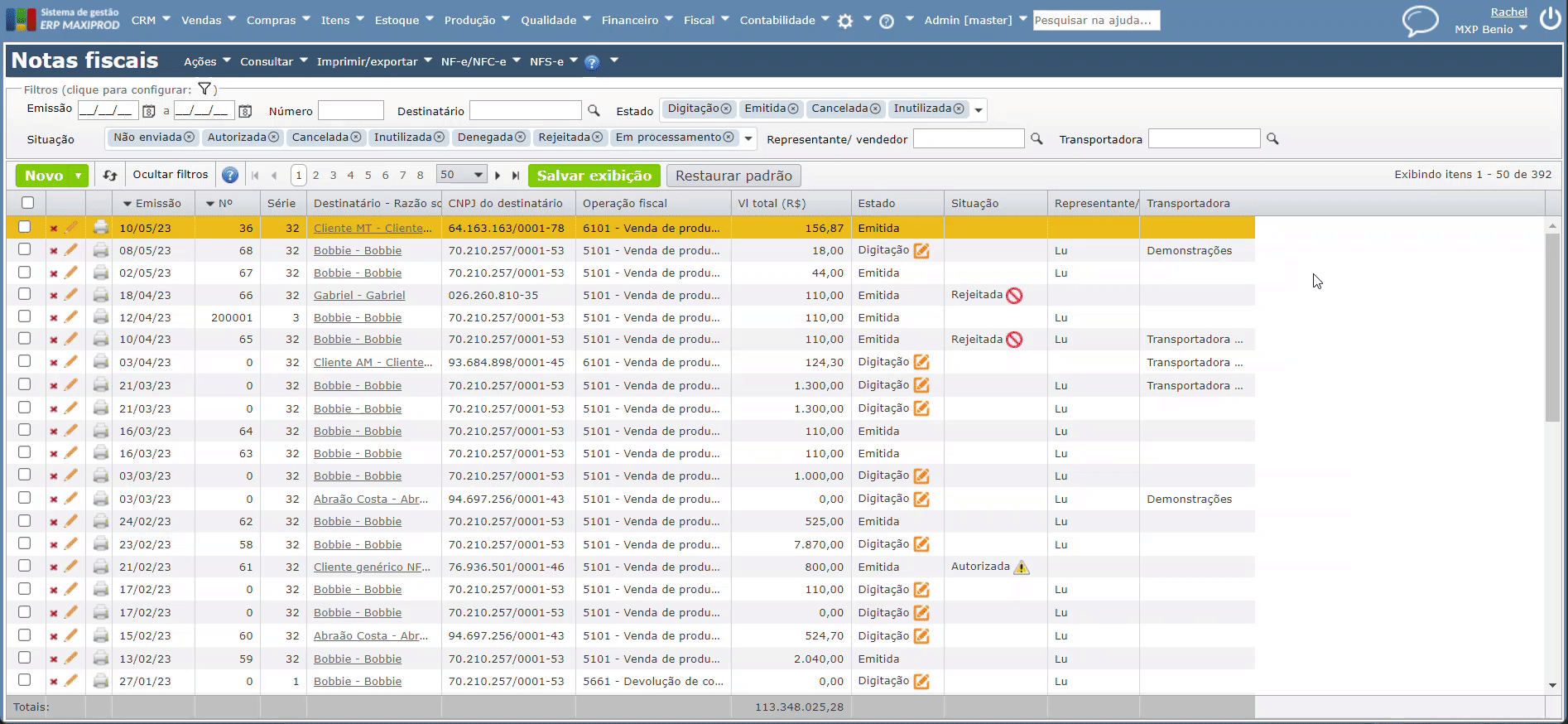Expand the Estado filter dropdown arrow
Screen dimensions: 1568x724
pos(979,110)
